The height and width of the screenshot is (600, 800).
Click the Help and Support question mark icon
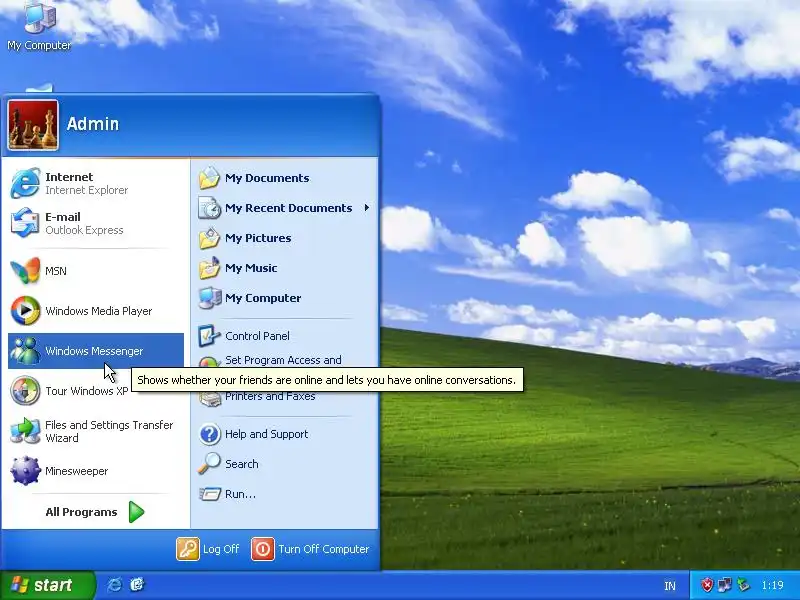[x=209, y=434]
